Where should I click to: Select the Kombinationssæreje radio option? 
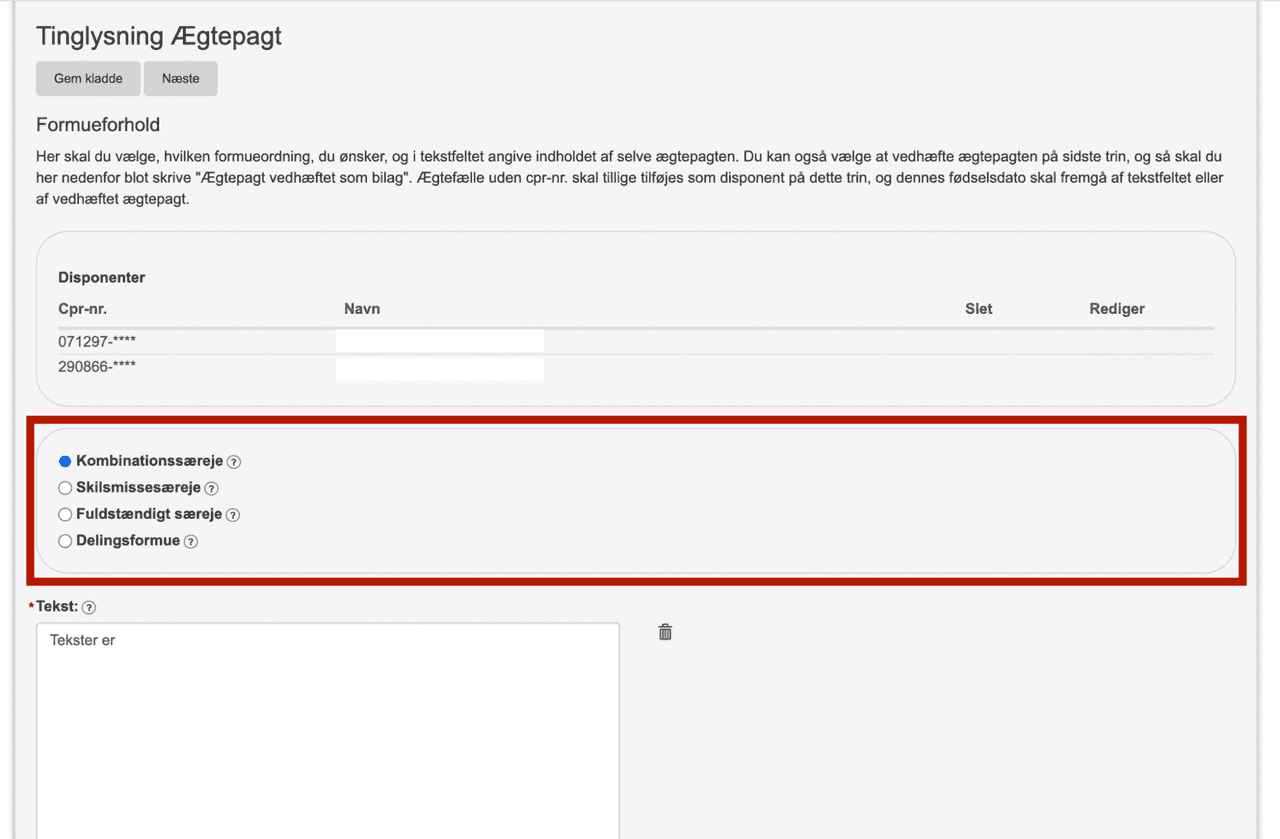point(65,462)
